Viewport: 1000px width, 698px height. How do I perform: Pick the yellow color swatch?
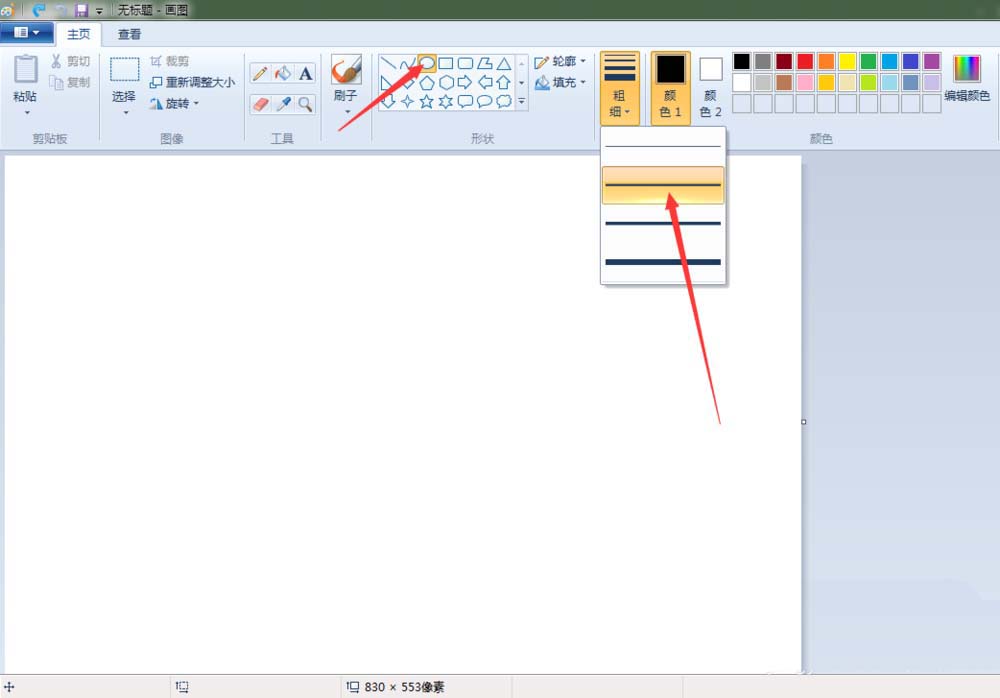847,61
